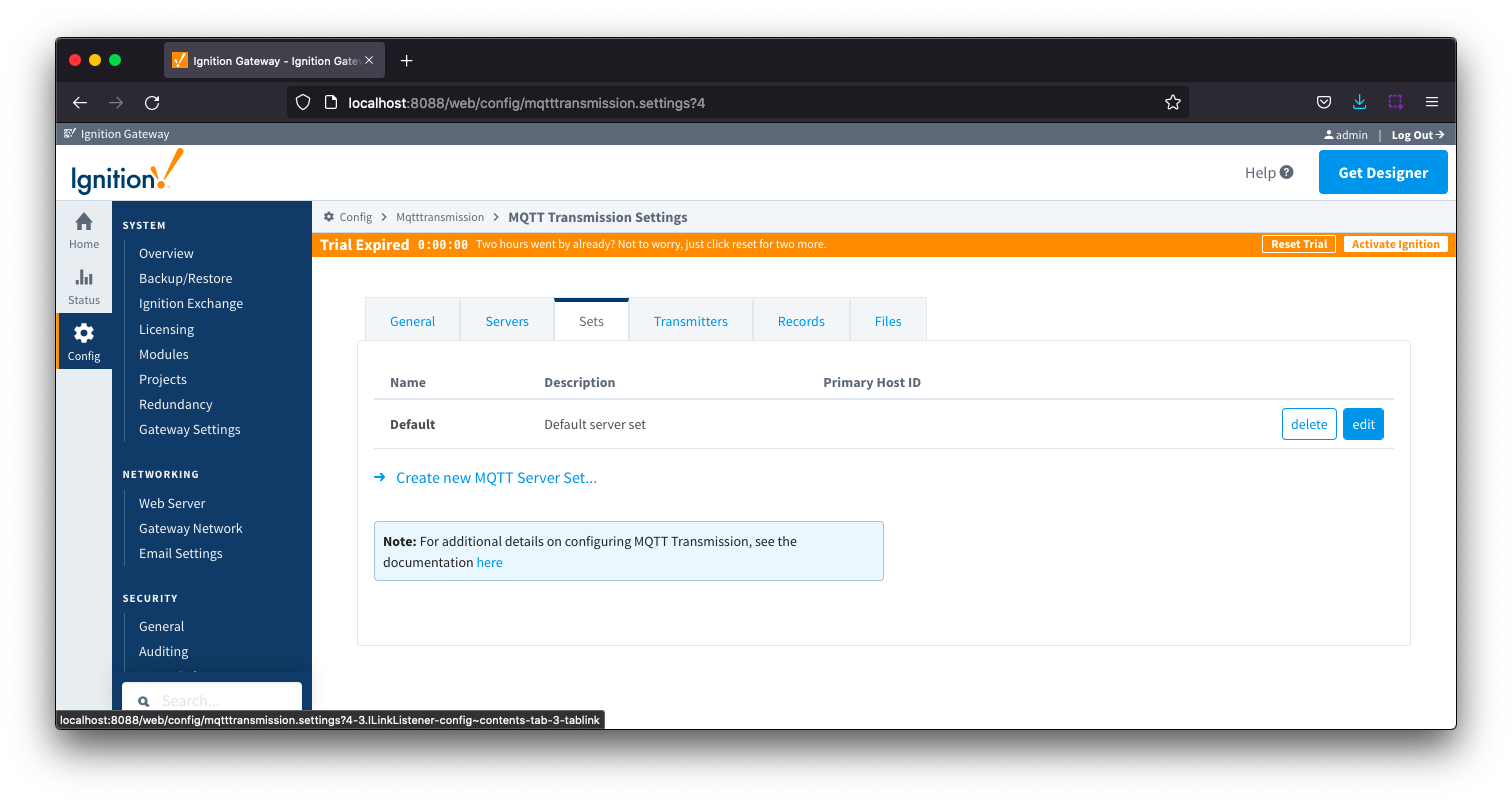1512x803 pixels.
Task: Open the browser downloads panel
Action: (1359, 102)
